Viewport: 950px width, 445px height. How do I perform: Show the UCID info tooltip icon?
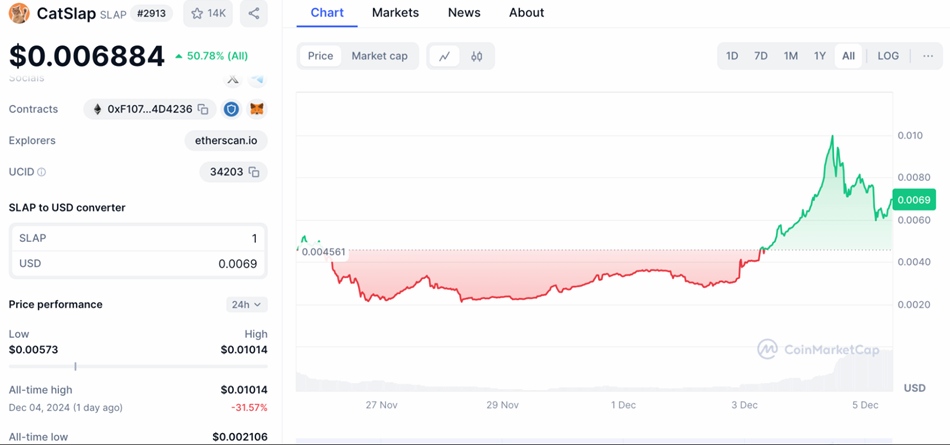41,172
